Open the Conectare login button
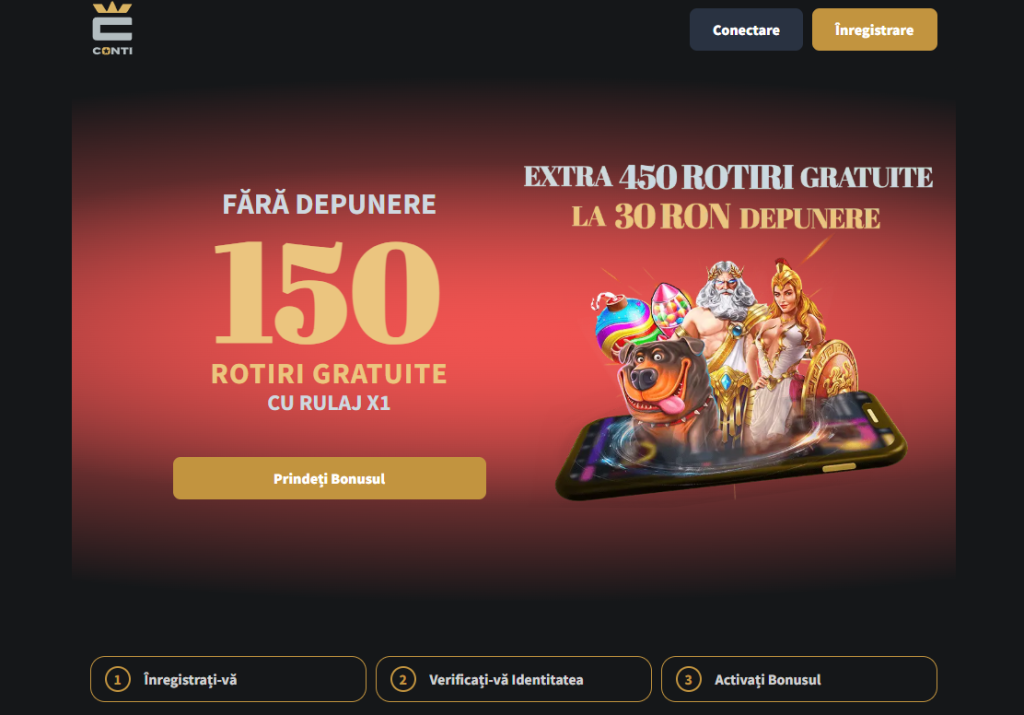The width and height of the screenshot is (1024, 715). 746,29
